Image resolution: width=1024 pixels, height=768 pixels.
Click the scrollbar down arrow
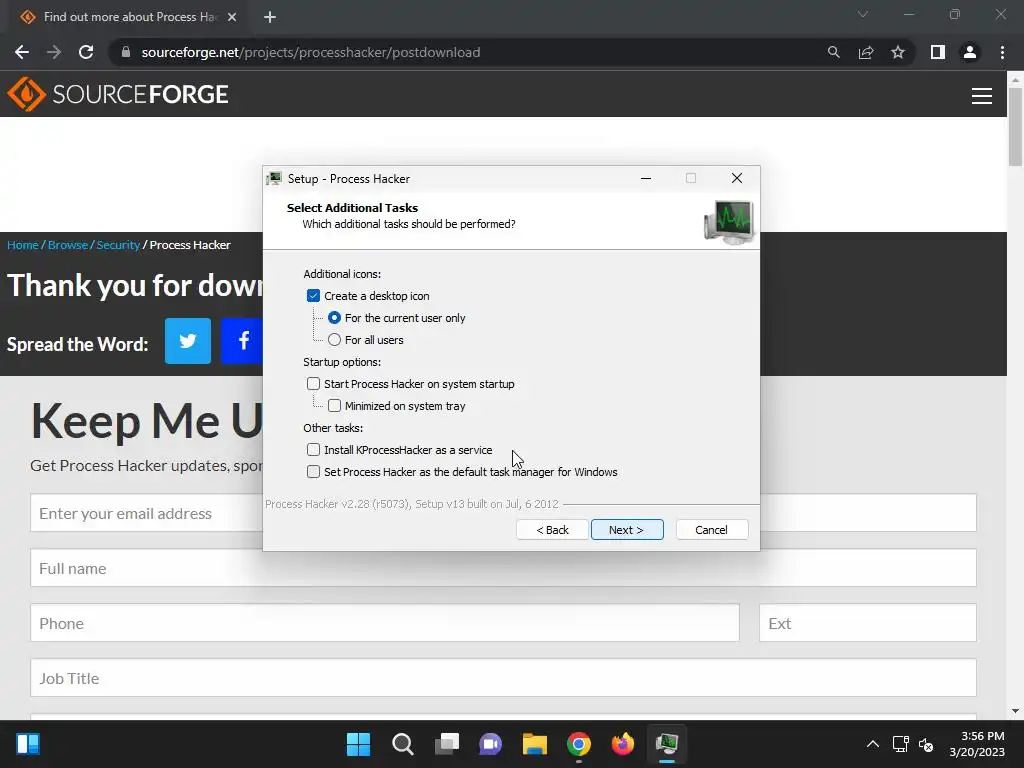click(x=1016, y=711)
